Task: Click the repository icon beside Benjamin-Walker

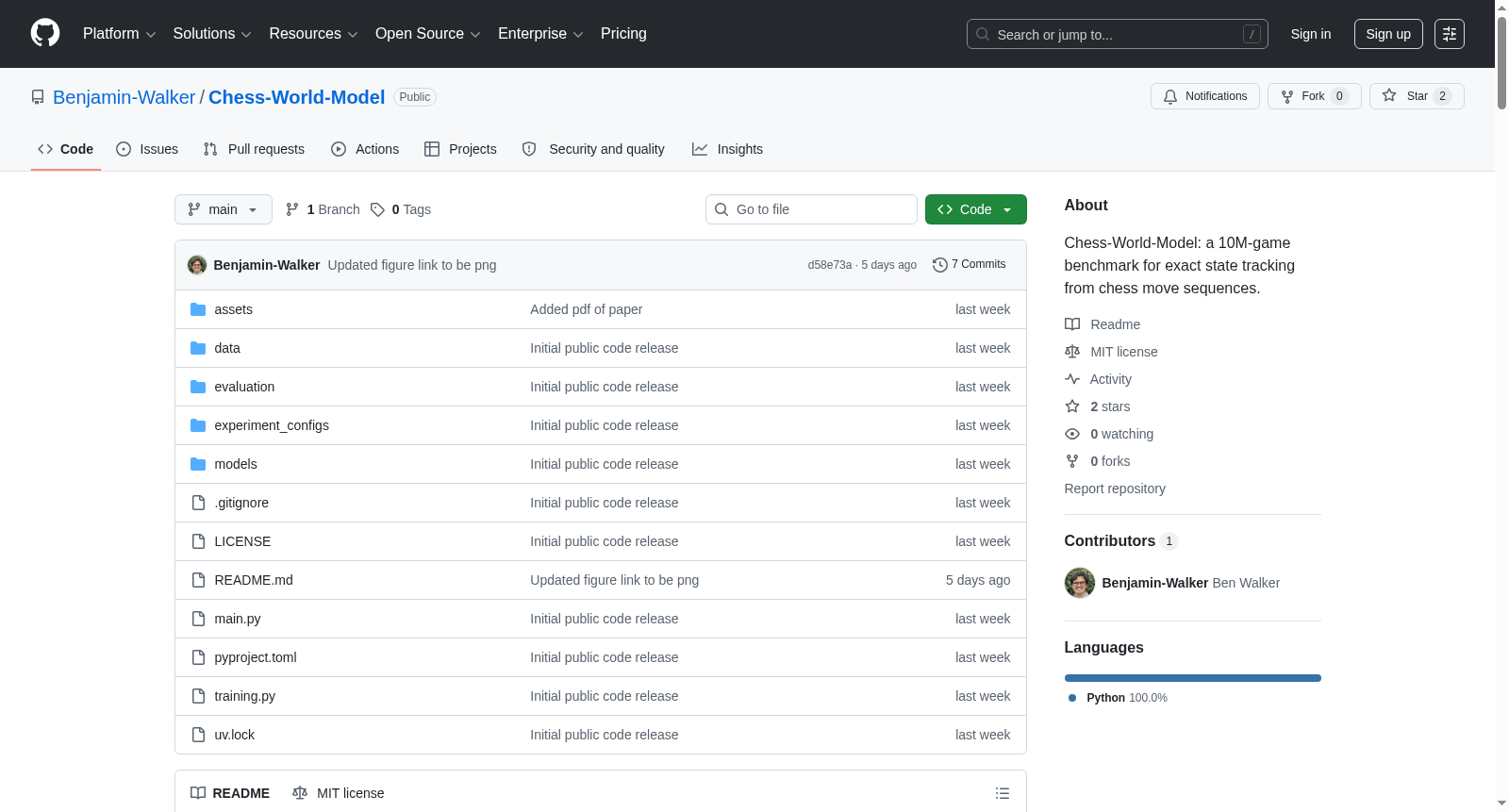Action: click(38, 97)
